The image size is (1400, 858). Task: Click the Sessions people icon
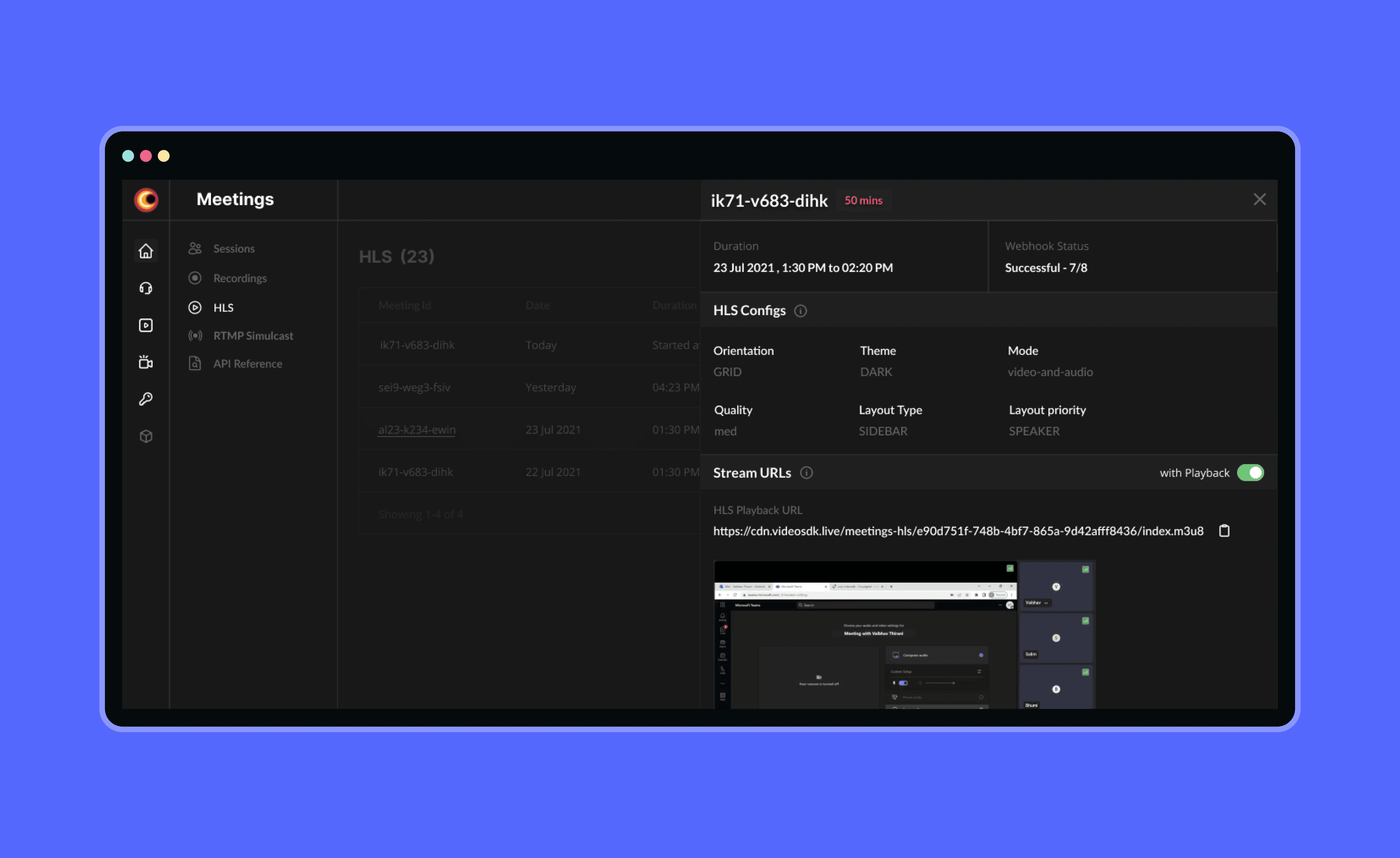[195, 248]
